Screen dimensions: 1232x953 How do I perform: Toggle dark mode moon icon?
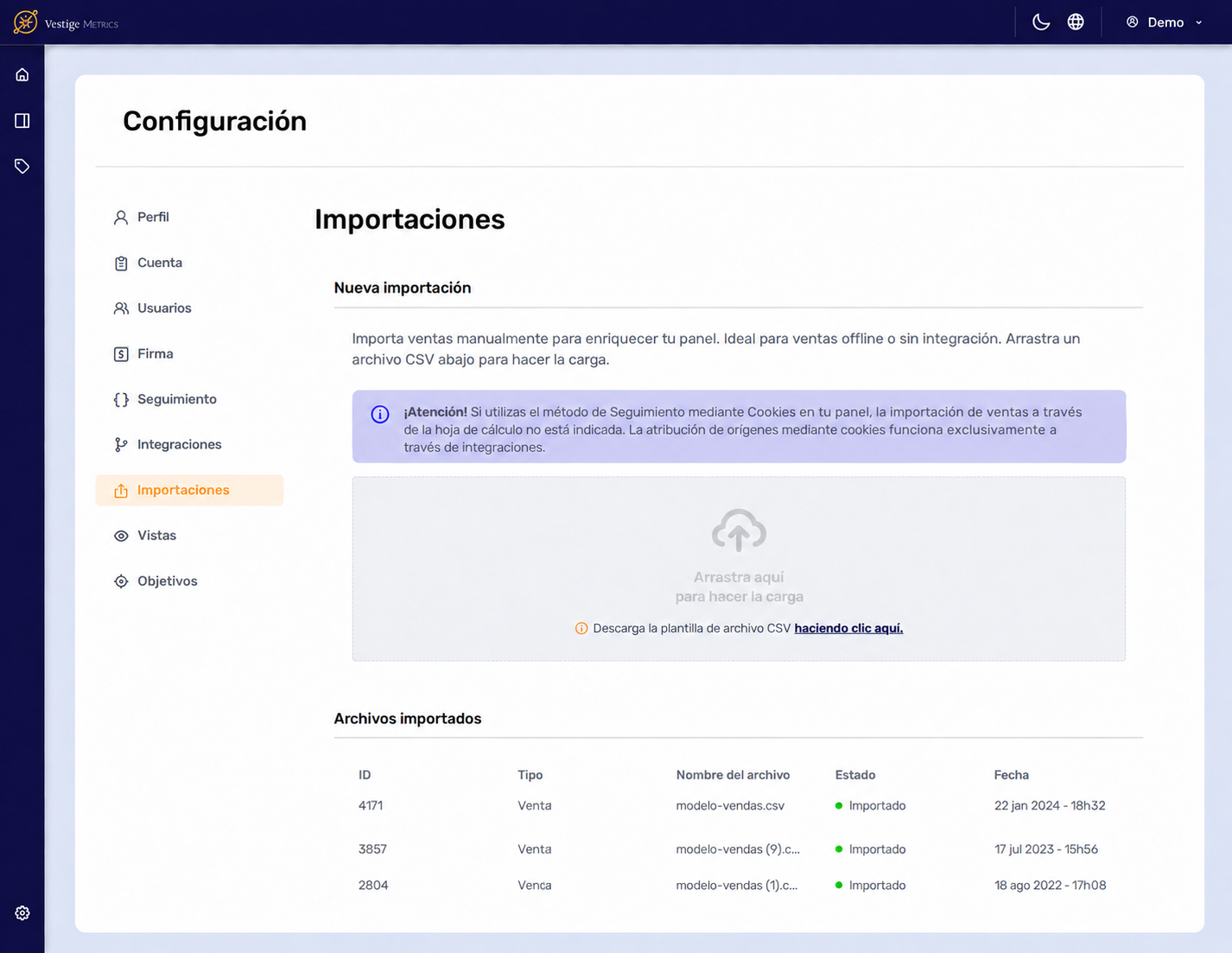pos(1041,22)
